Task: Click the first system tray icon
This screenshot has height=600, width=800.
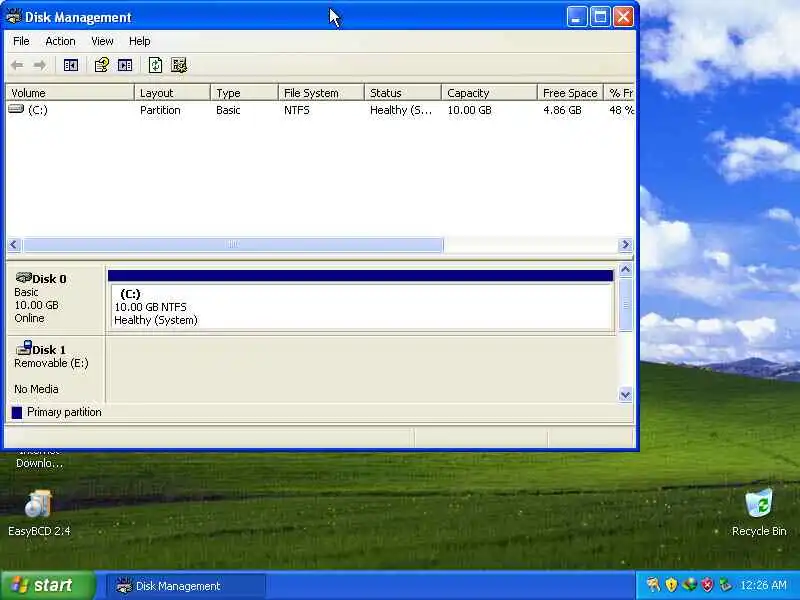Action: pos(653,585)
